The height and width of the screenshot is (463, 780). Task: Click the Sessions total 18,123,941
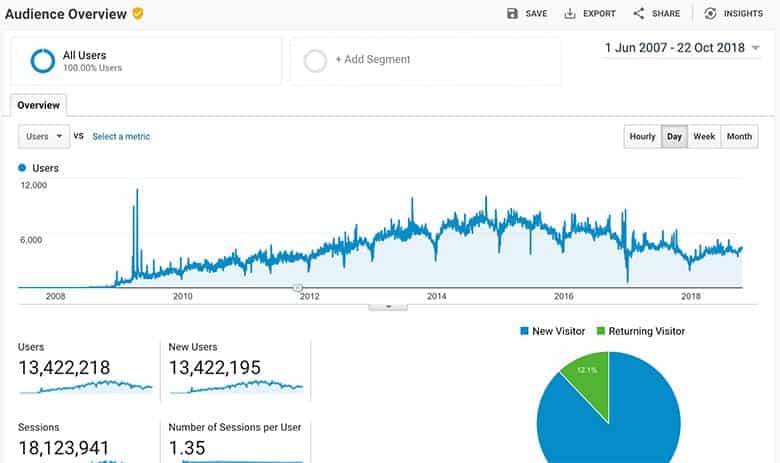click(64, 448)
